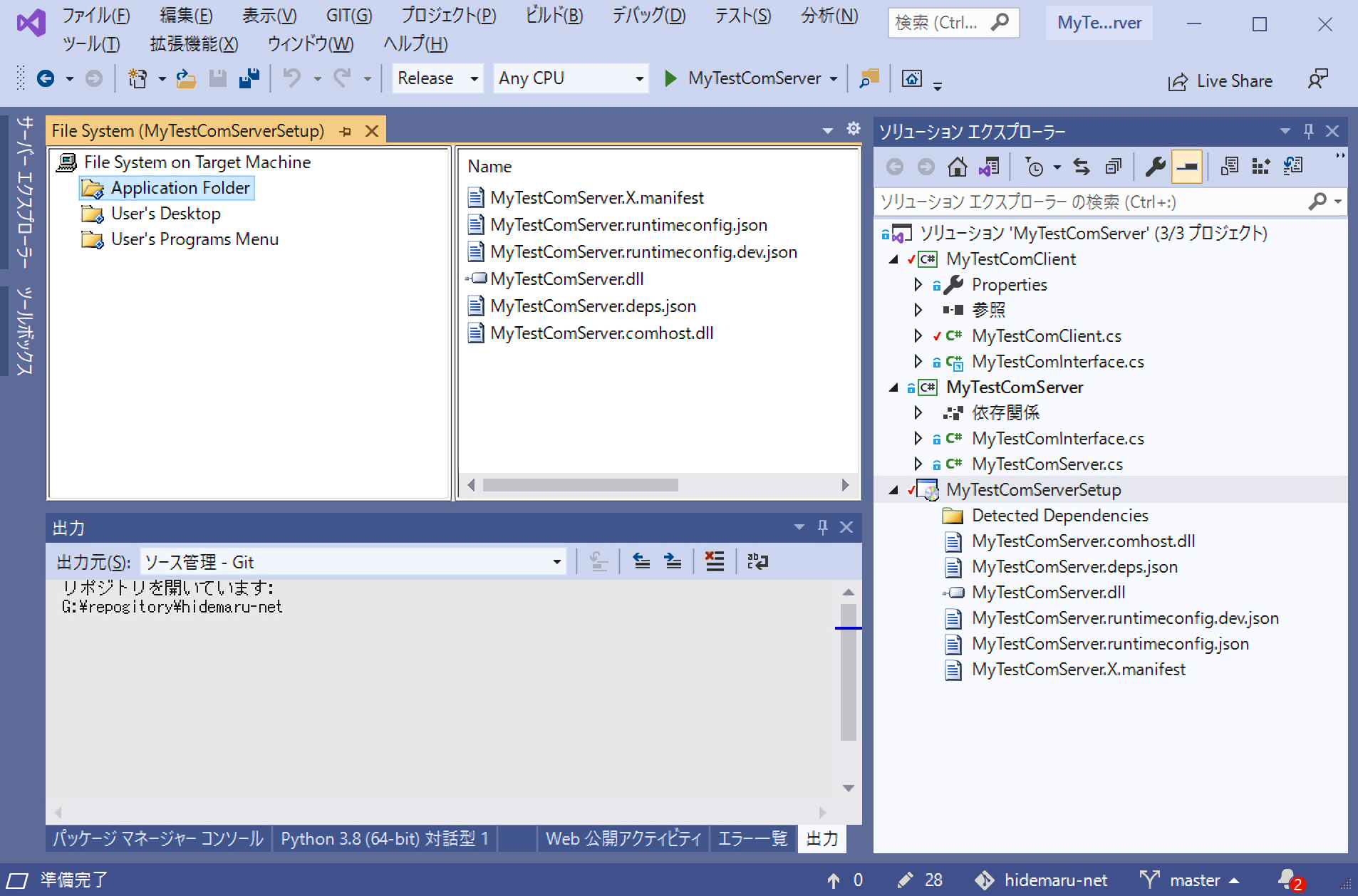This screenshot has width=1358, height=896.
Task: Click the Save All toolbar icon
Action: [249, 78]
